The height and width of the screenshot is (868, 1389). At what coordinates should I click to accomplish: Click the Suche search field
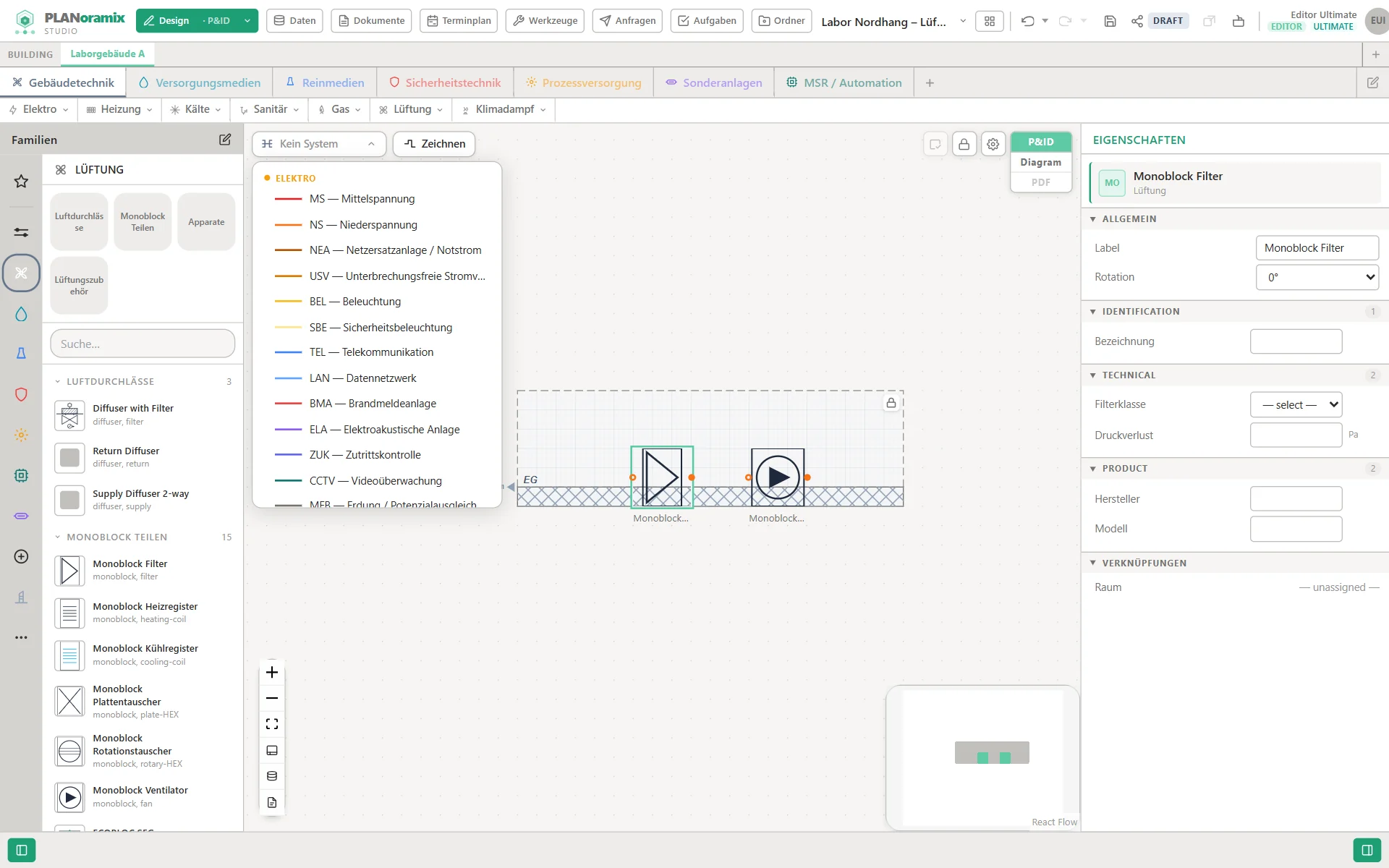[143, 344]
